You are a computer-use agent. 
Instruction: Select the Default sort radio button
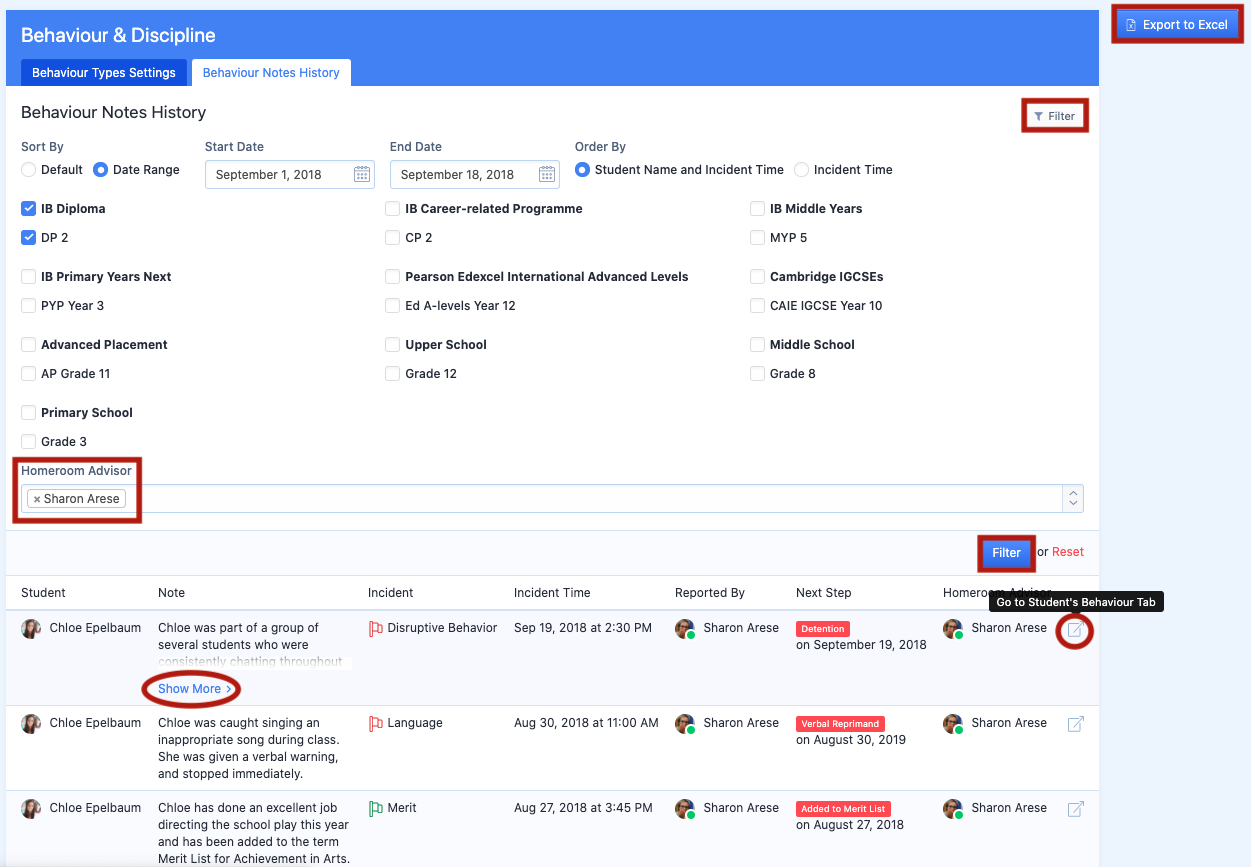[x=29, y=170]
